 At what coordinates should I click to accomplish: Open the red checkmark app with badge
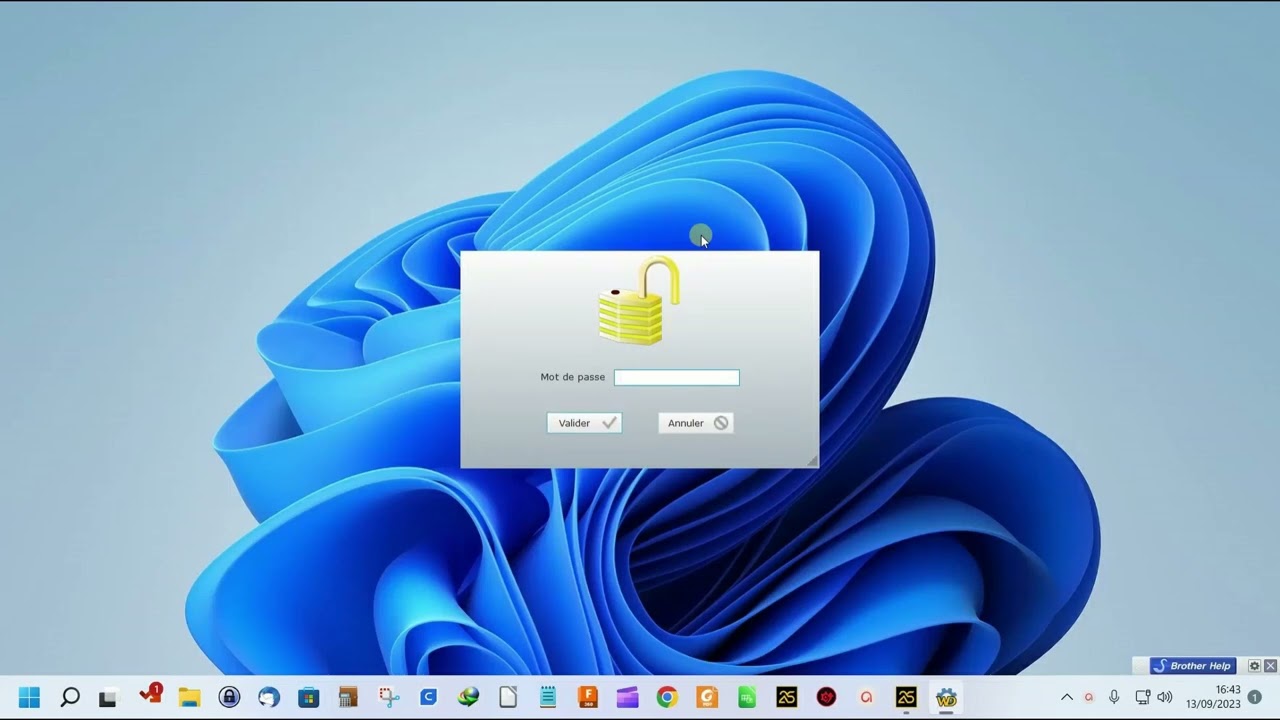point(150,695)
